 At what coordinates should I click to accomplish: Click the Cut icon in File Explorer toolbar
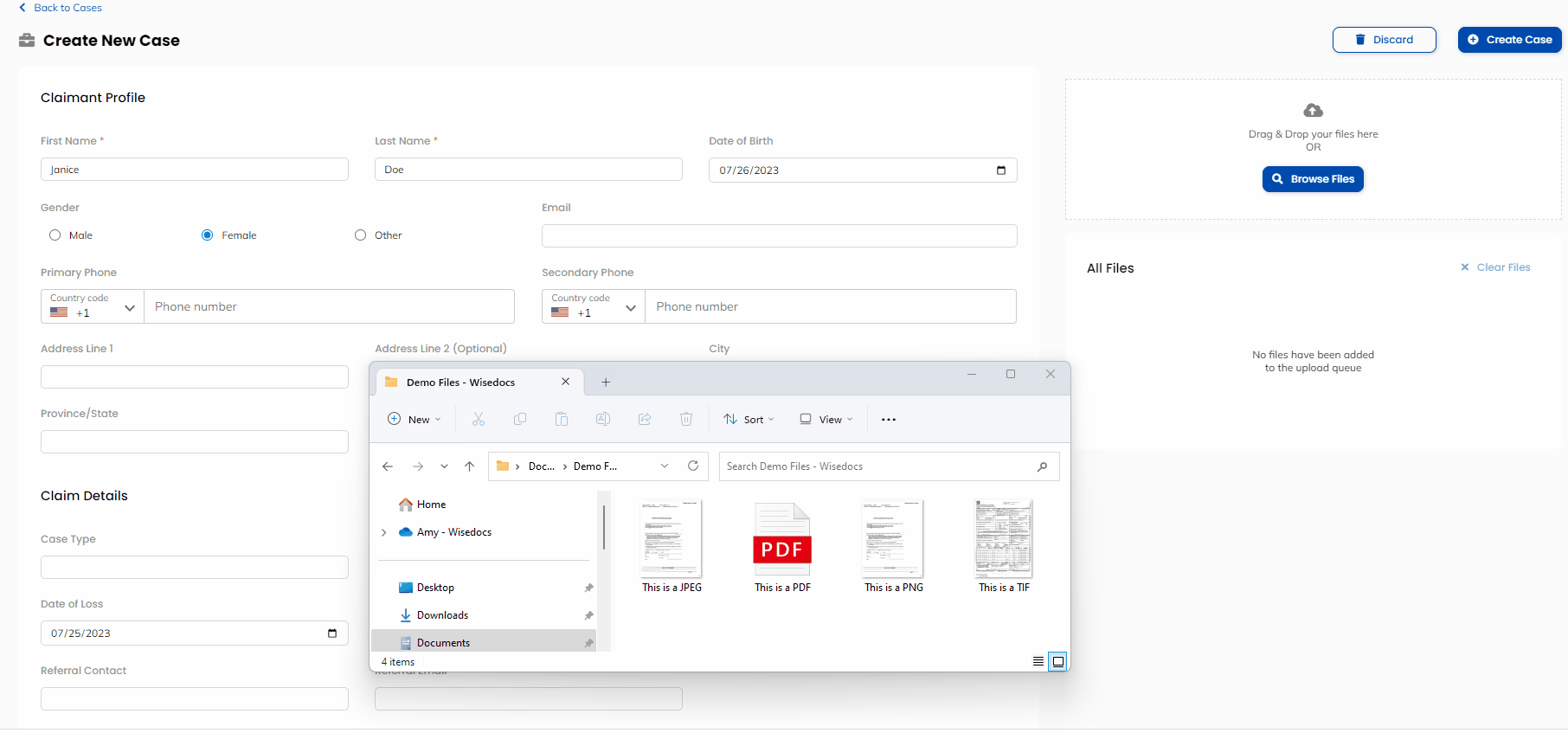479,419
